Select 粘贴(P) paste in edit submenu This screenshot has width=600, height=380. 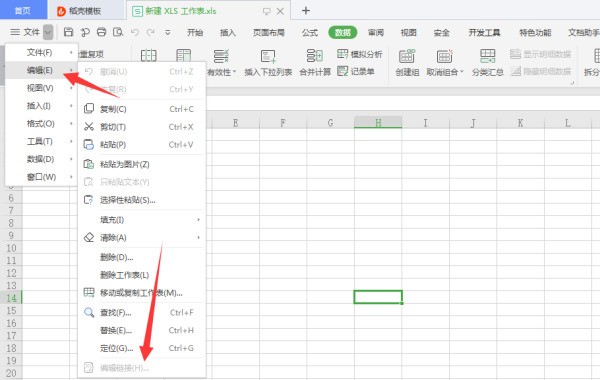tap(142, 145)
